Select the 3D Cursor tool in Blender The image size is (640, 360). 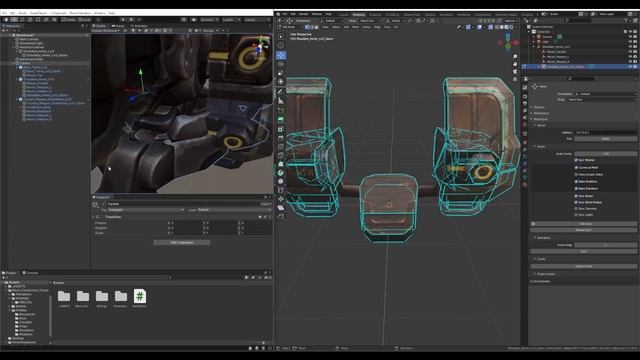click(281, 45)
